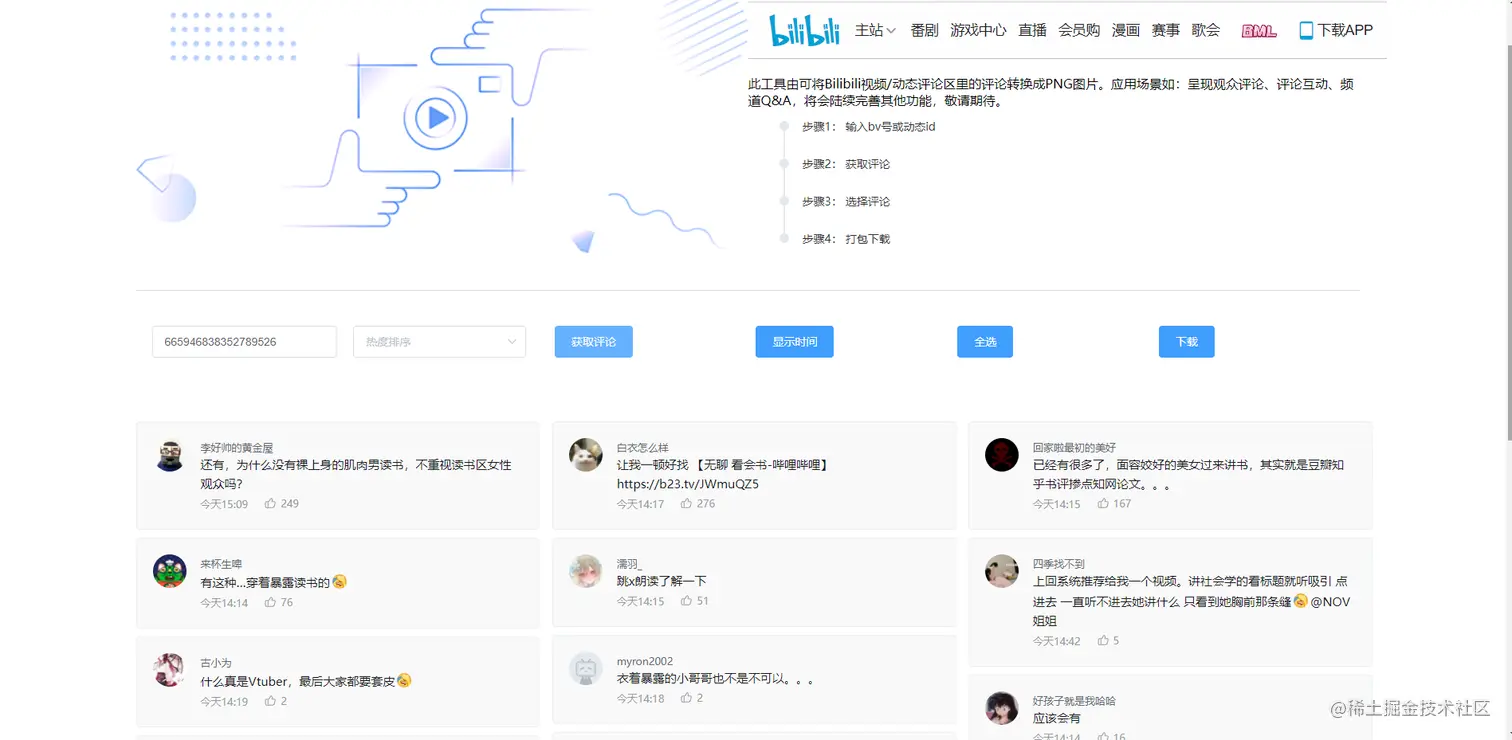Click like icon on 回家啦最初的美好 comment
The image size is (1512, 740).
coord(1102,504)
